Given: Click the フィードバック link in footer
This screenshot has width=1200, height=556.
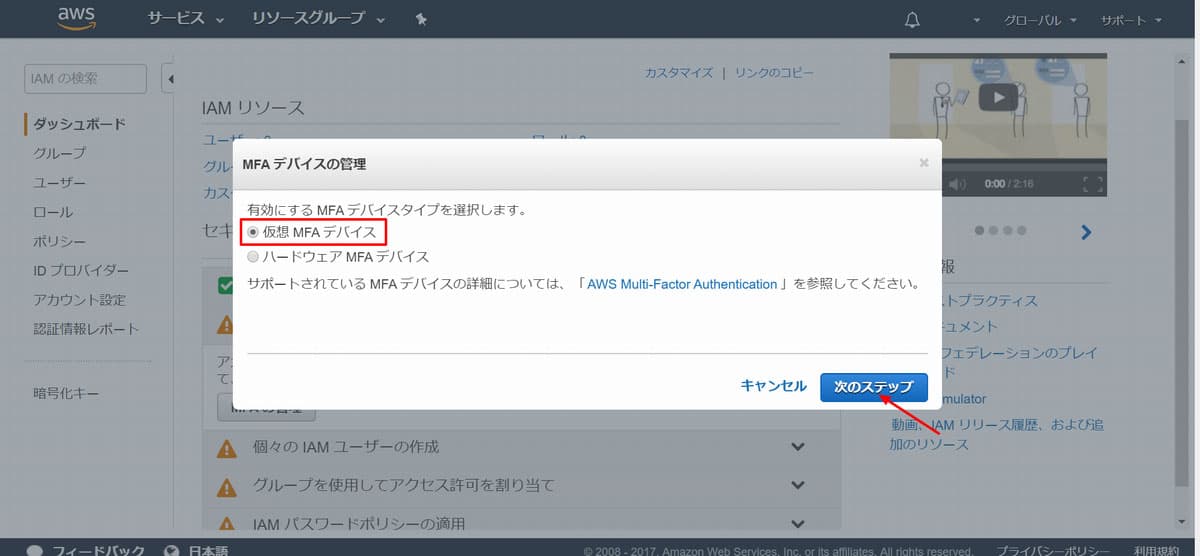Looking at the screenshot, I should (98, 551).
